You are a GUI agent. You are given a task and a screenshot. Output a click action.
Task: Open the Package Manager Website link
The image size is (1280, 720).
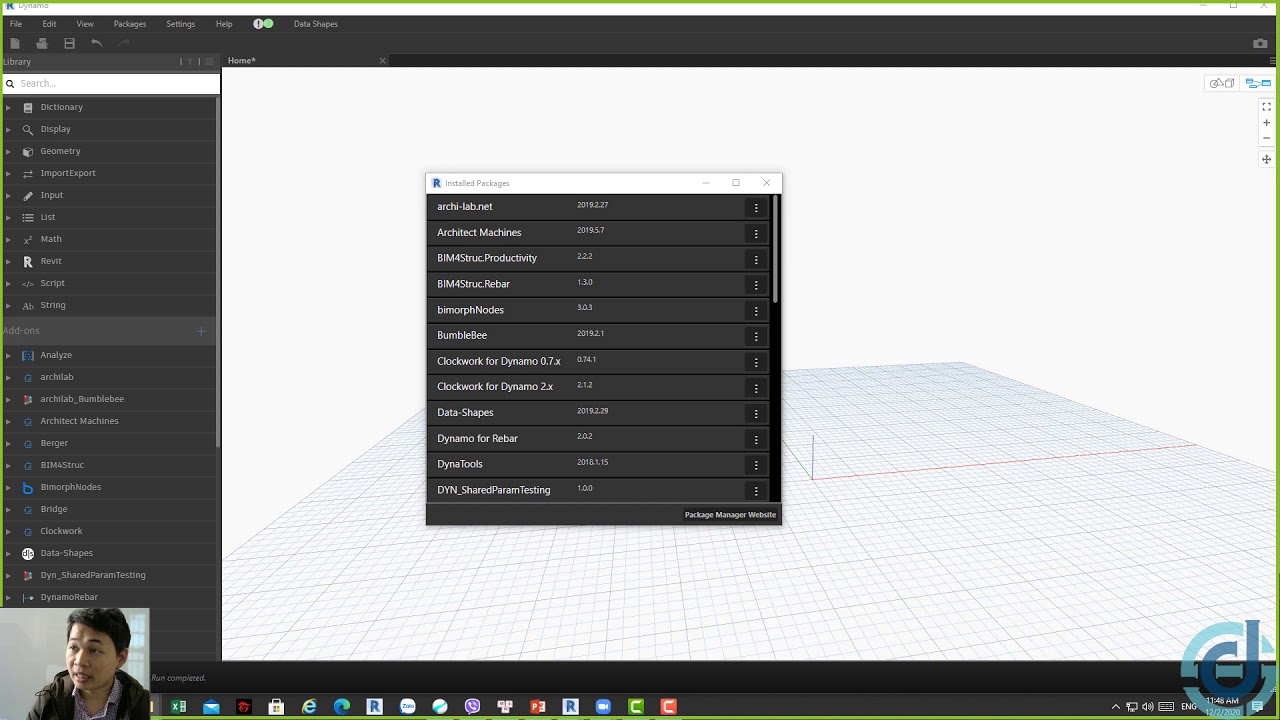pyautogui.click(x=730, y=515)
